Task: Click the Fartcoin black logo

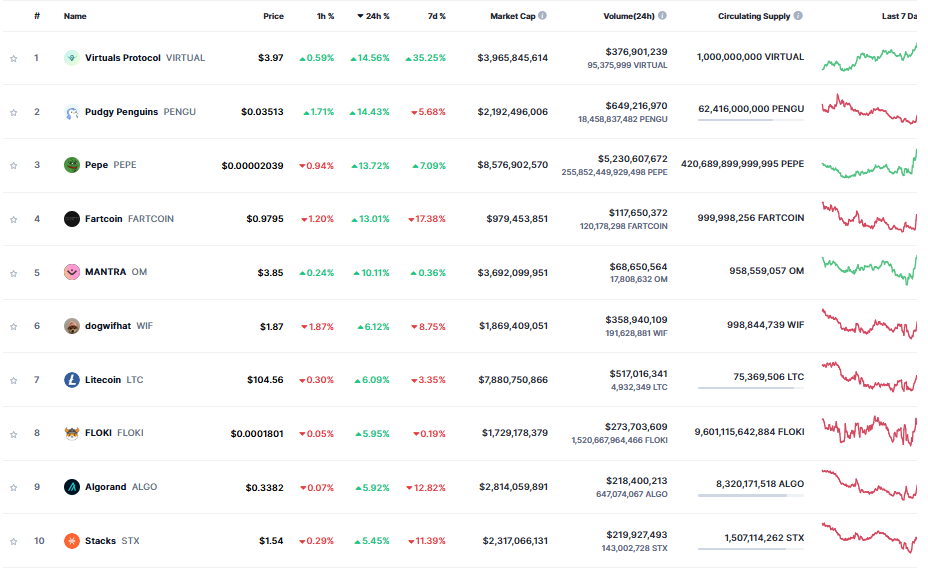Action: 72,219
